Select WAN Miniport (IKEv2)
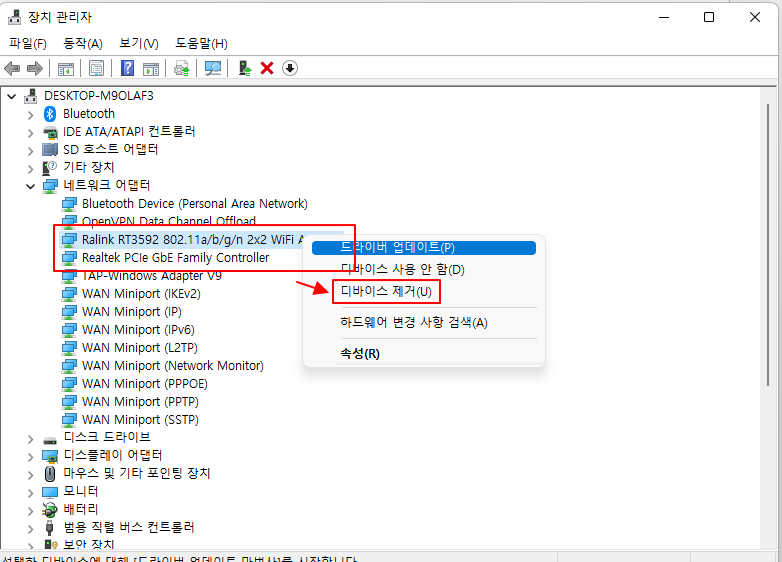Viewport: 782px width, 562px height. [141, 294]
